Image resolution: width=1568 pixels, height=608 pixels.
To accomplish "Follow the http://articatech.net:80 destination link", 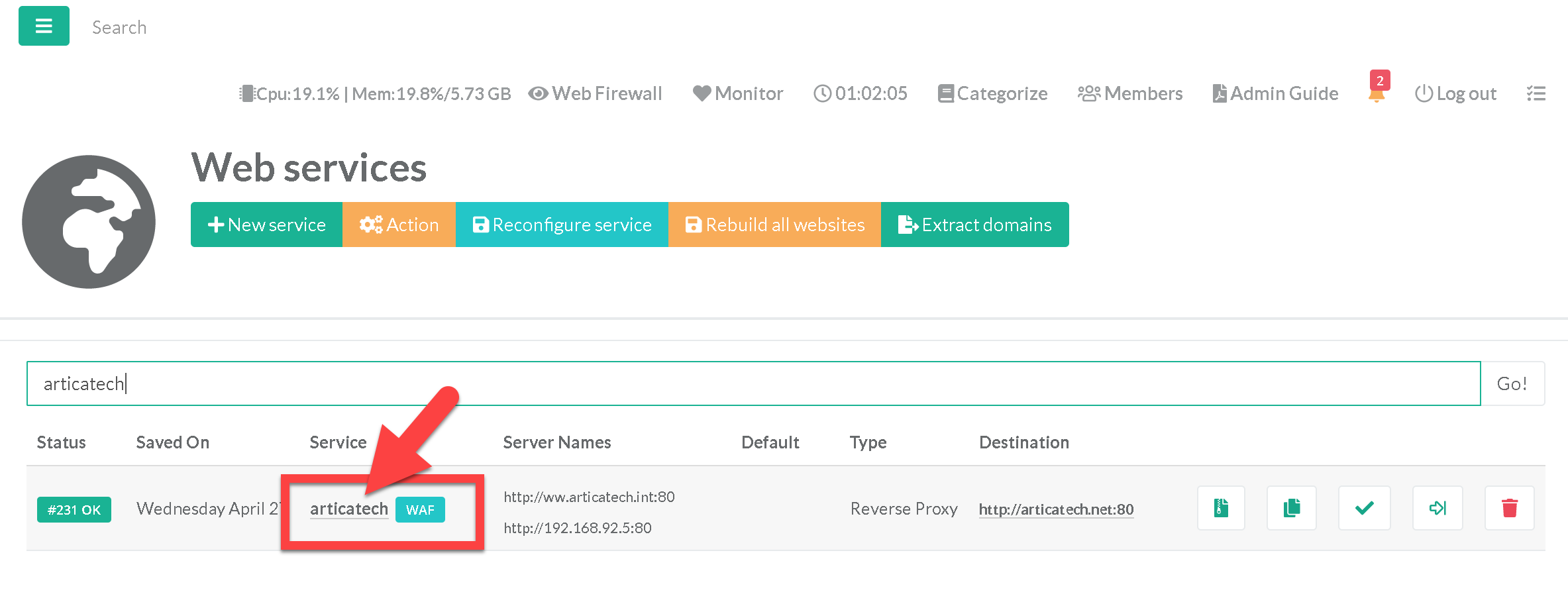I will click(x=1056, y=509).
